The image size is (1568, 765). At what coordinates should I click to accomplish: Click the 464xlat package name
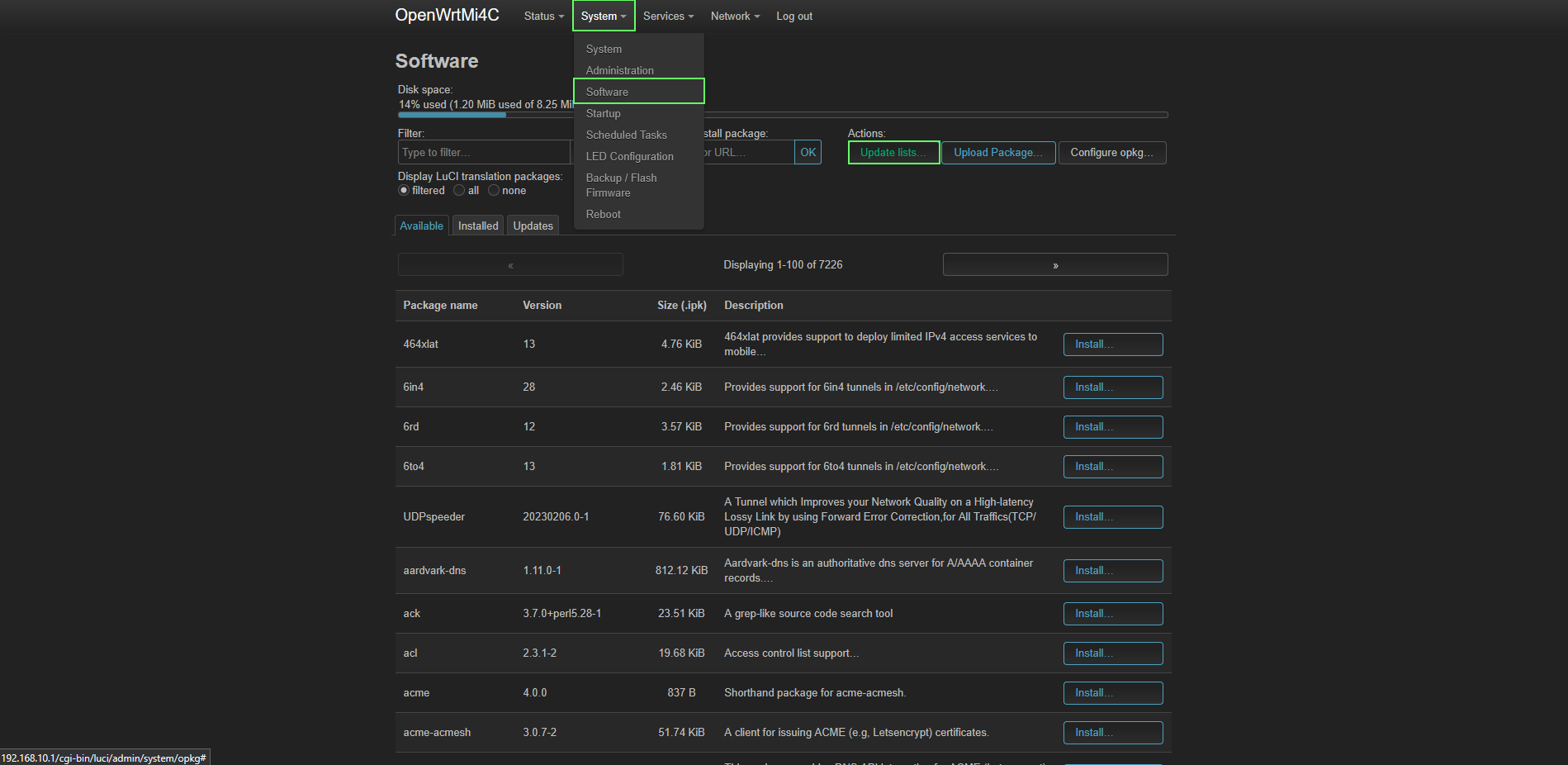point(420,344)
